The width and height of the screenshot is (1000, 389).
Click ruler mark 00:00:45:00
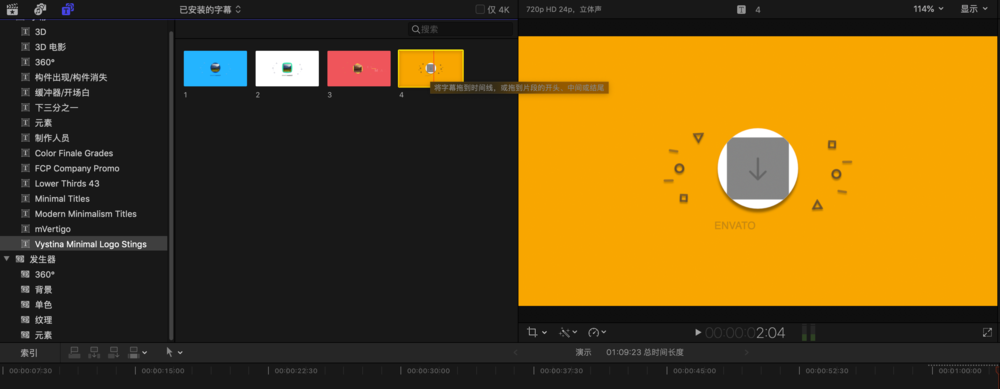[694, 371]
